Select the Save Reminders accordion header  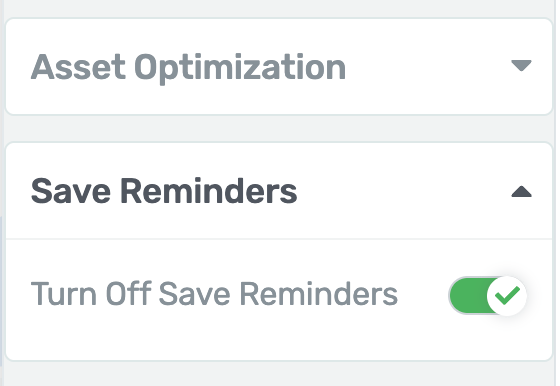(x=279, y=191)
